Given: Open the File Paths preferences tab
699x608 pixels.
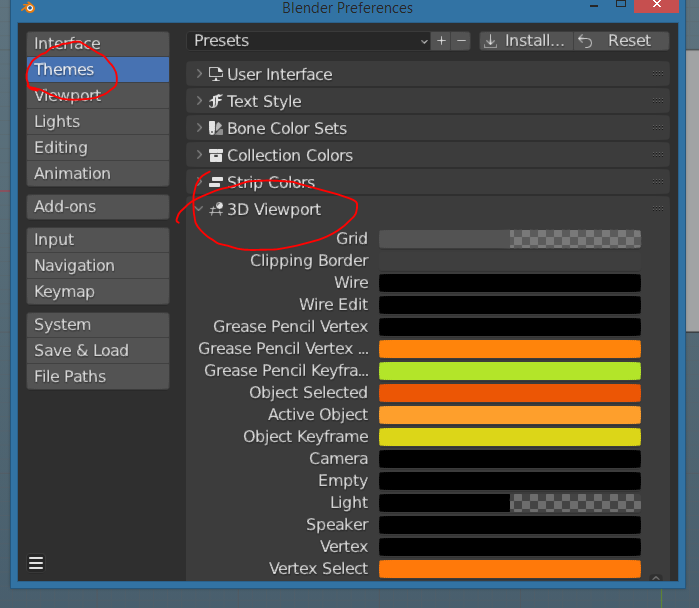Looking at the screenshot, I should 98,377.
